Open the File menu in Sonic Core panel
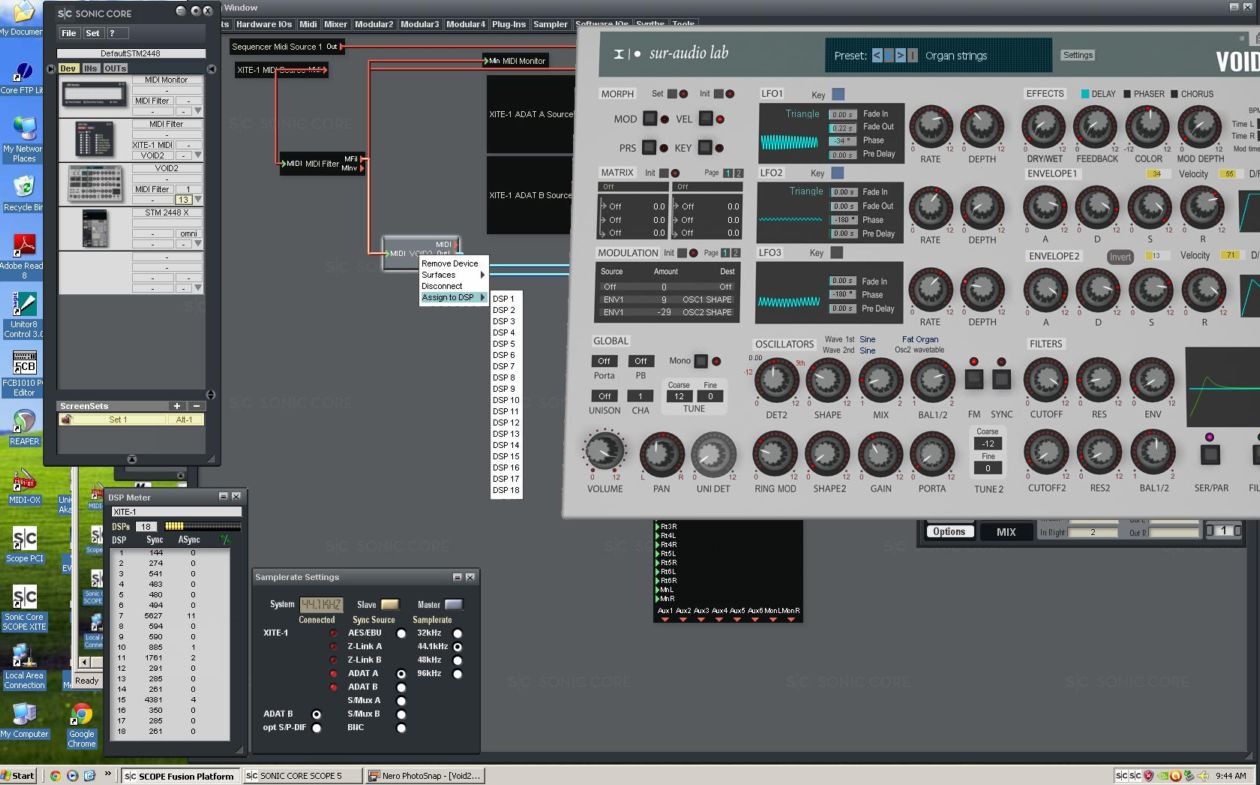 point(68,33)
